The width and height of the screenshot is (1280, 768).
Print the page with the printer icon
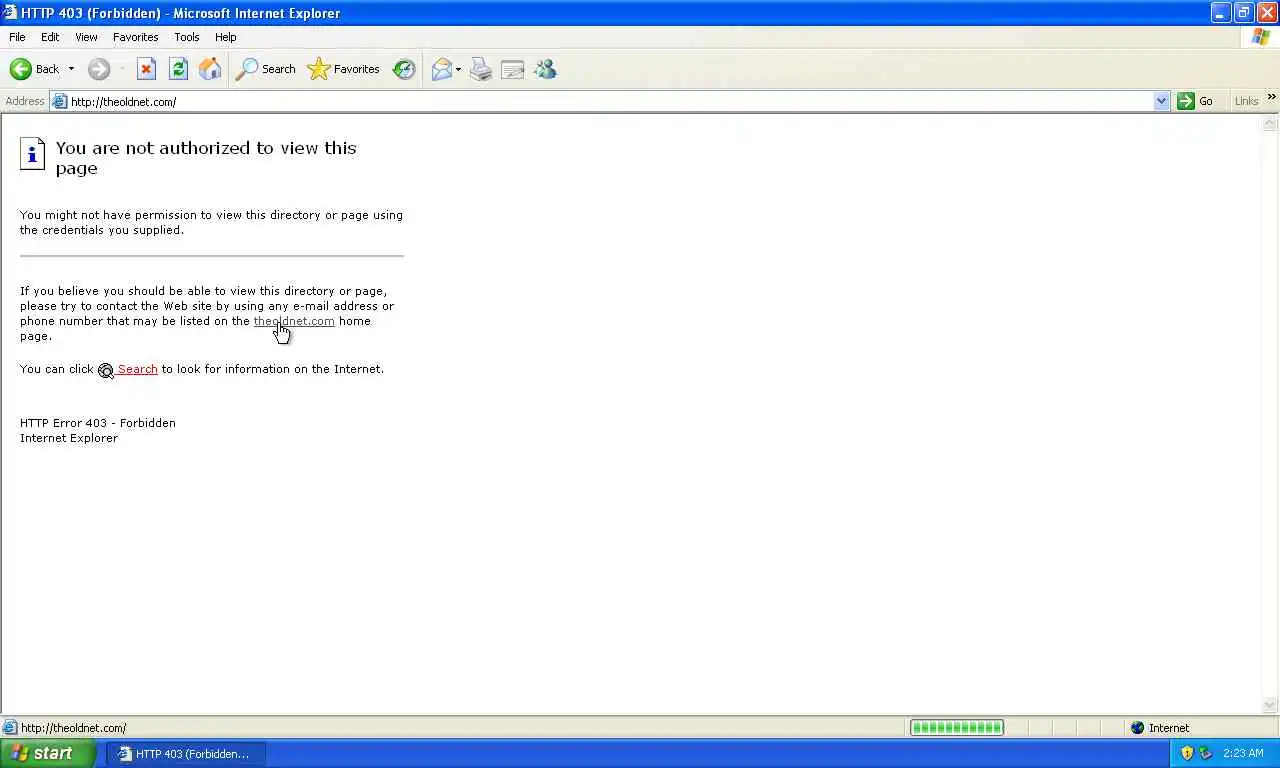[x=481, y=69]
